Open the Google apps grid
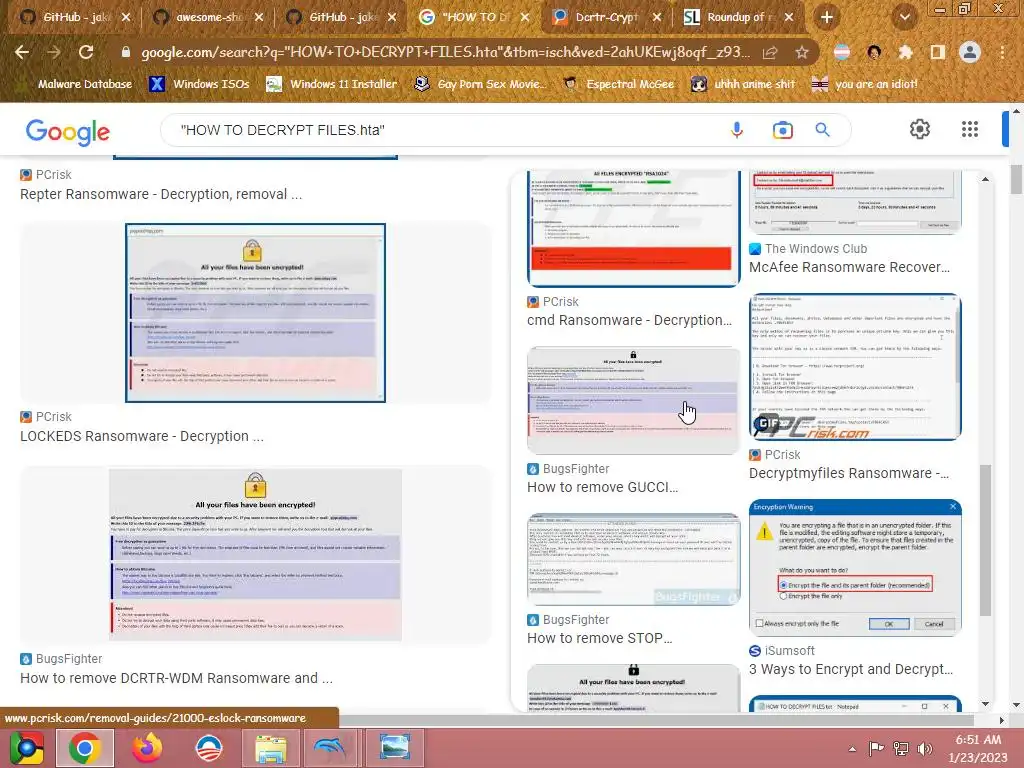 970,129
